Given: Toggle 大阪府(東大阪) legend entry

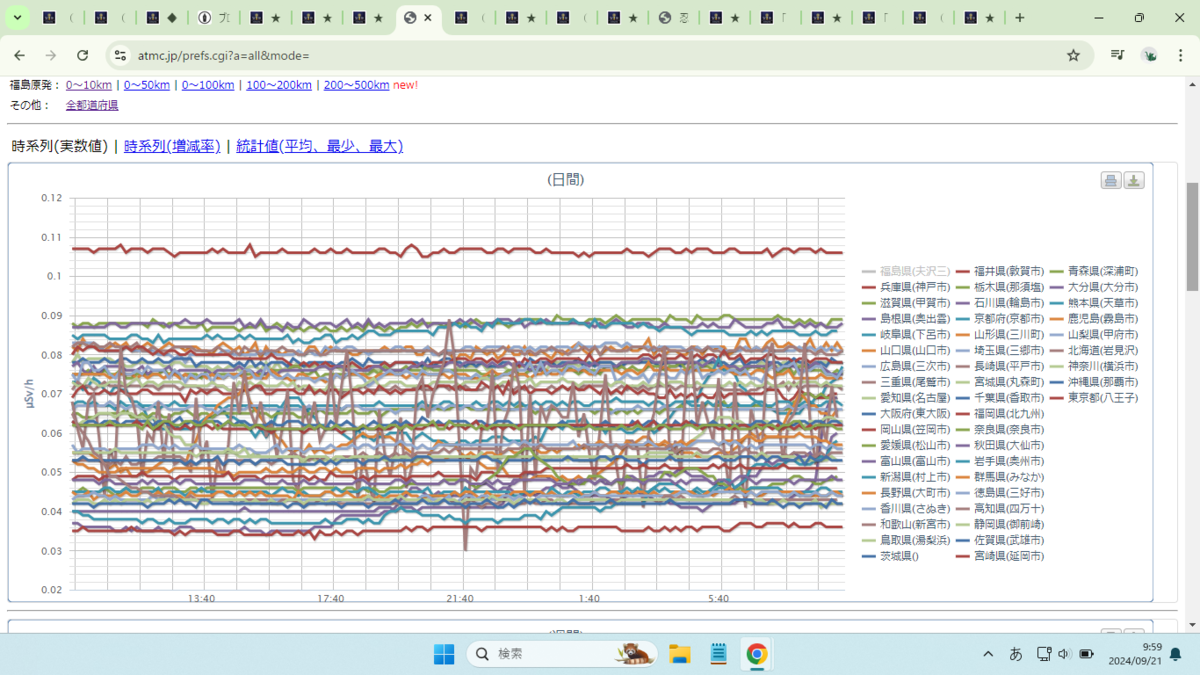Looking at the screenshot, I should (906, 413).
